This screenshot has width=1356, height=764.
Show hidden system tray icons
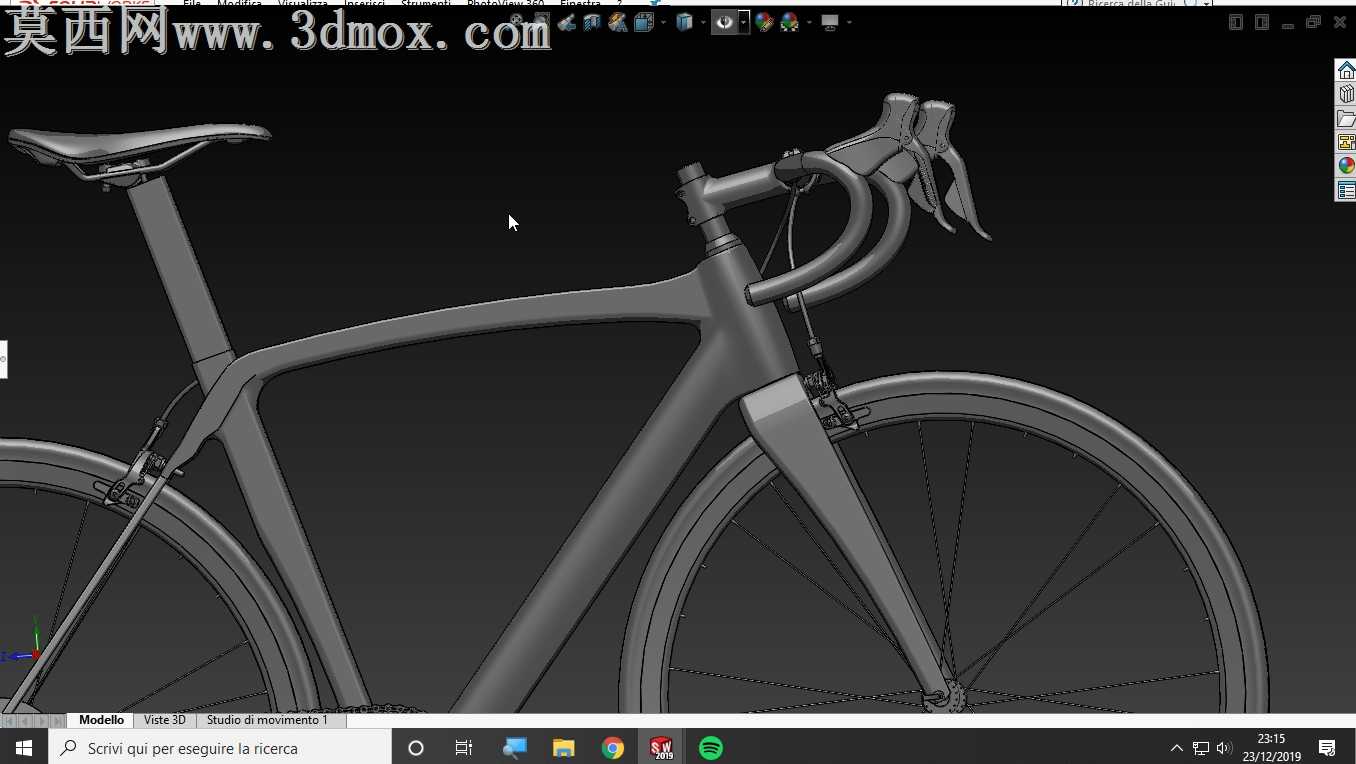pyautogui.click(x=1177, y=748)
